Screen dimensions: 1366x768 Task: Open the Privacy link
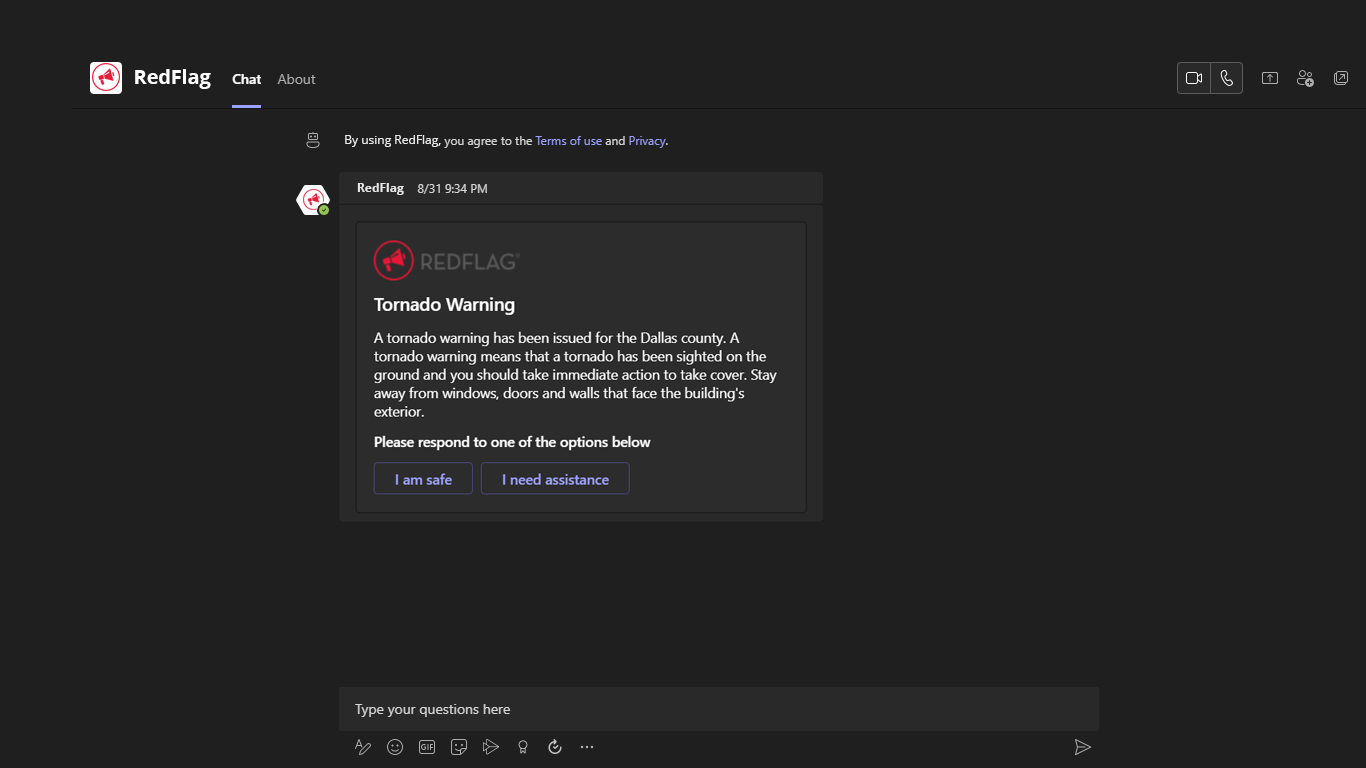click(x=646, y=141)
